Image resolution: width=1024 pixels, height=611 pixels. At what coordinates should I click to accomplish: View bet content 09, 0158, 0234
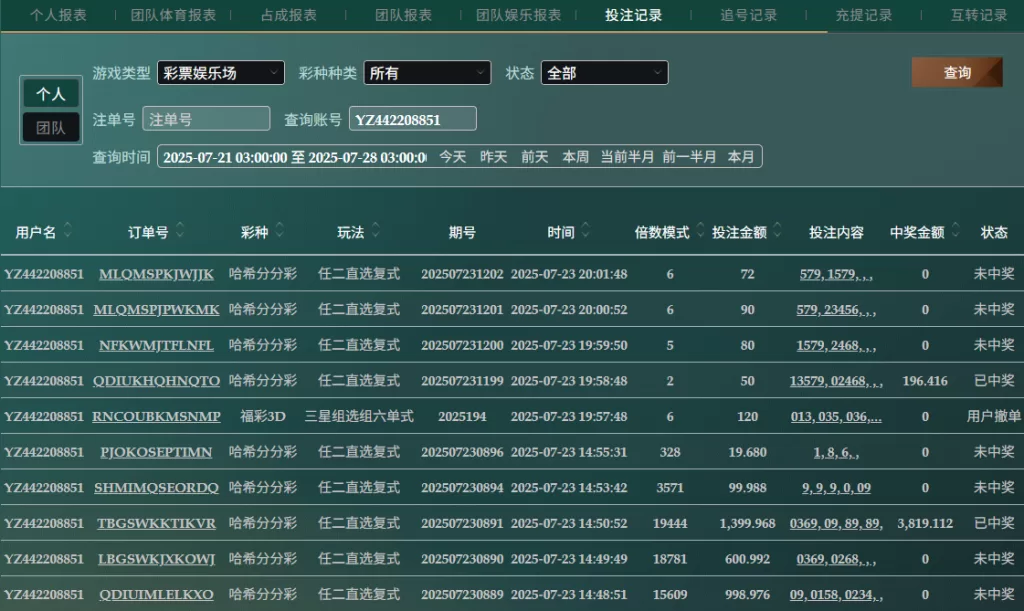tap(836, 594)
